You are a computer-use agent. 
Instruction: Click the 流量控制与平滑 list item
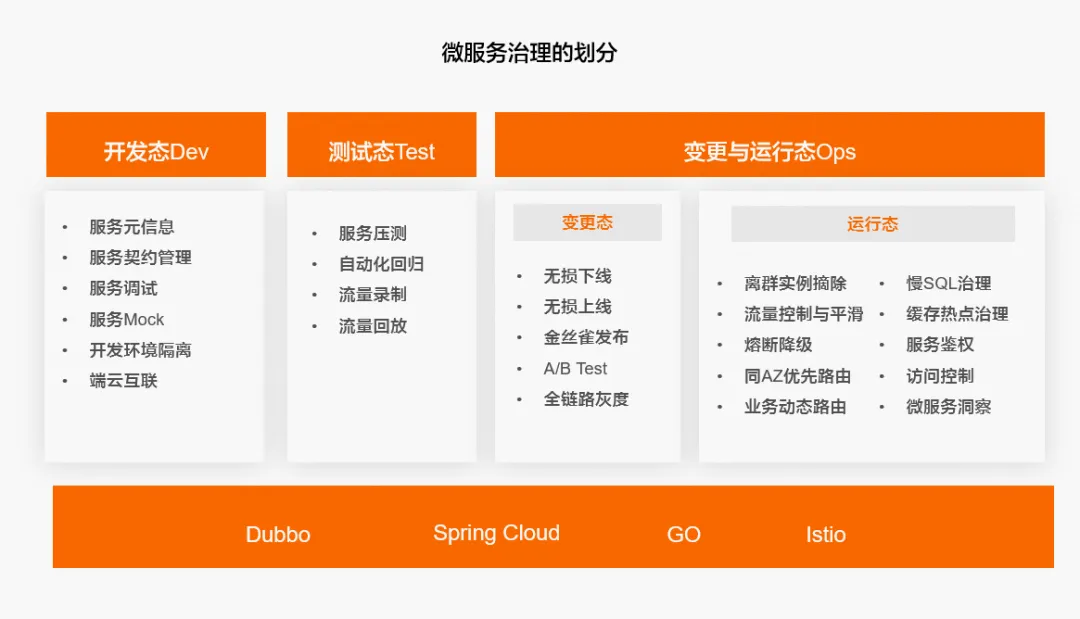[x=804, y=314]
